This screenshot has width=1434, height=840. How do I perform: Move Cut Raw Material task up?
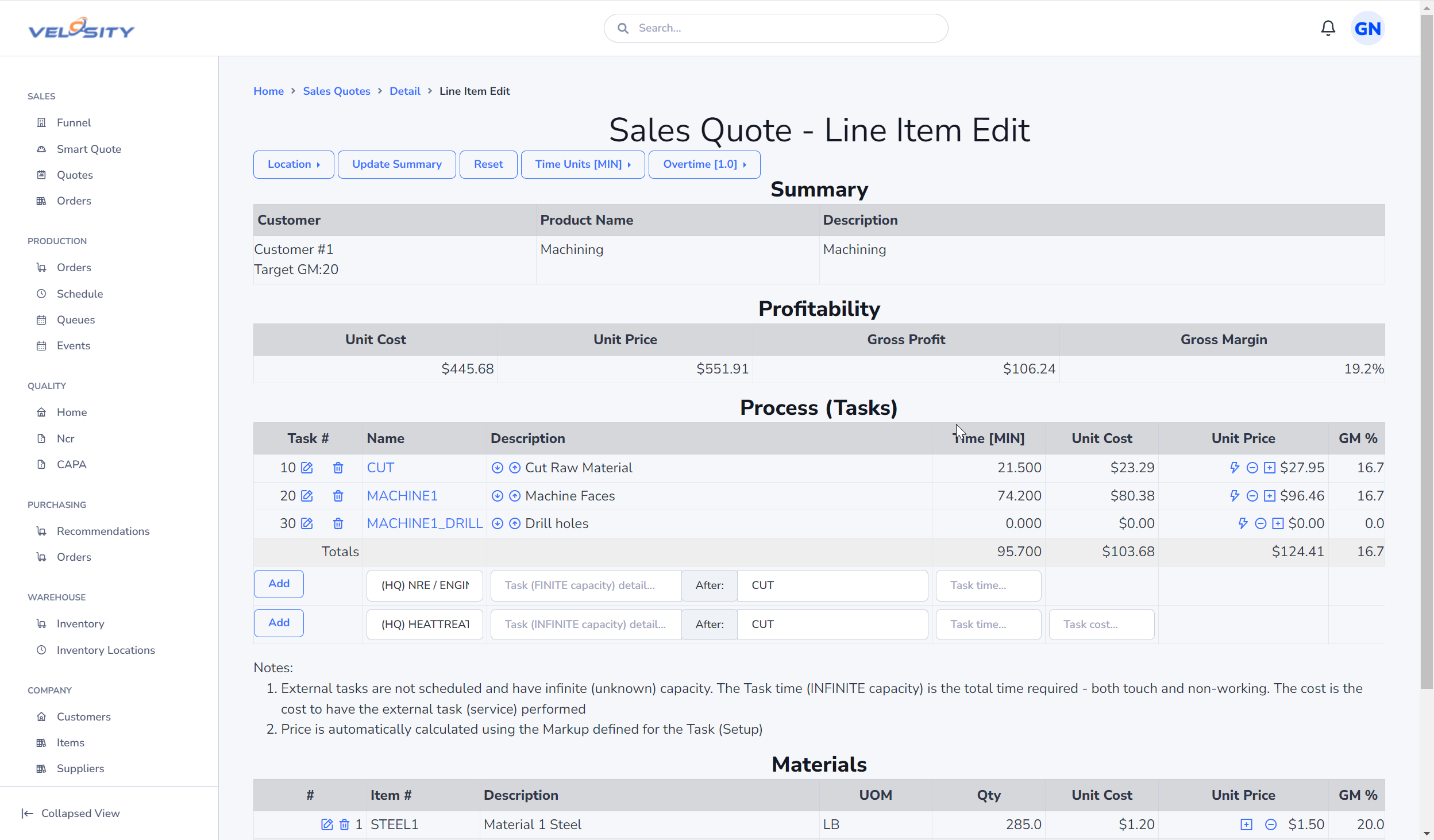515,468
